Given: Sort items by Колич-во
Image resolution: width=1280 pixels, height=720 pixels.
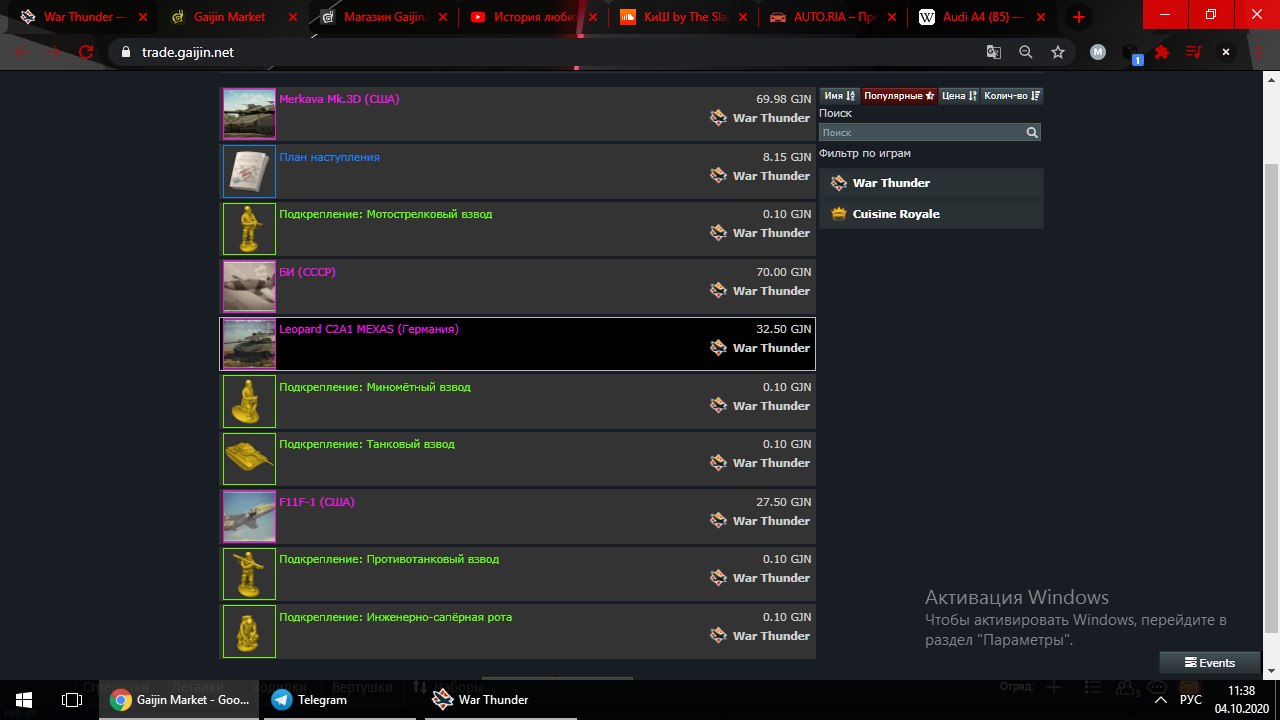Looking at the screenshot, I should [x=1012, y=96].
